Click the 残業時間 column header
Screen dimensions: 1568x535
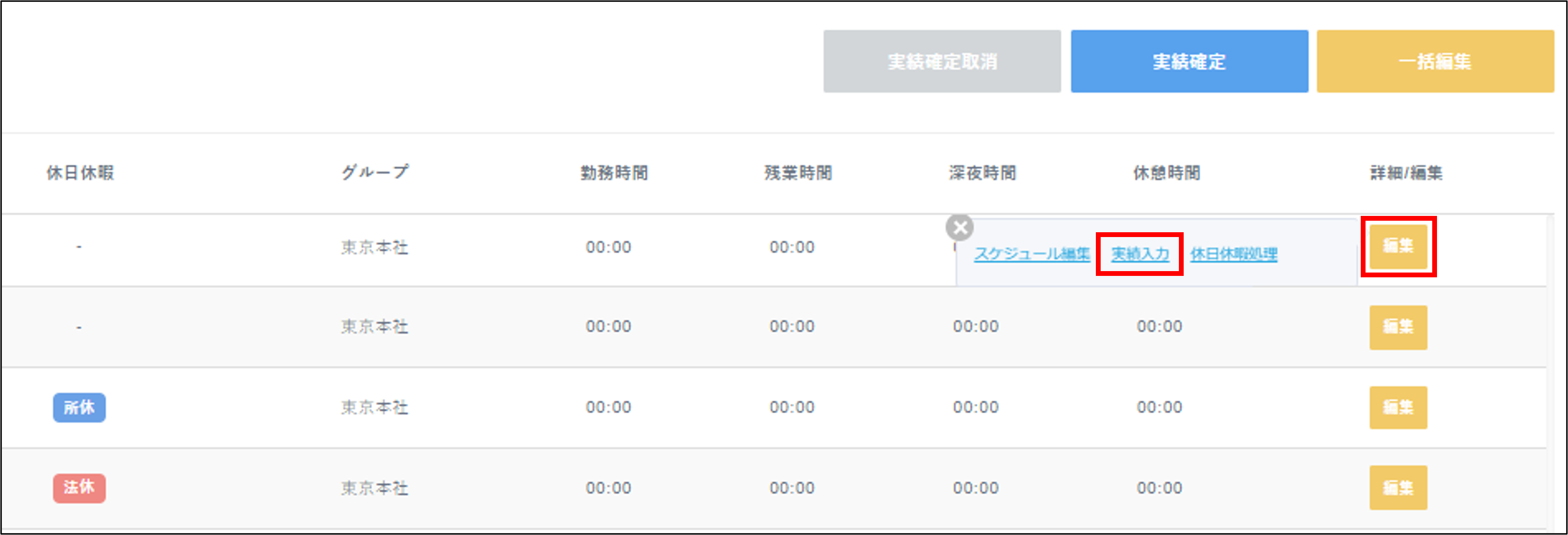click(x=797, y=173)
